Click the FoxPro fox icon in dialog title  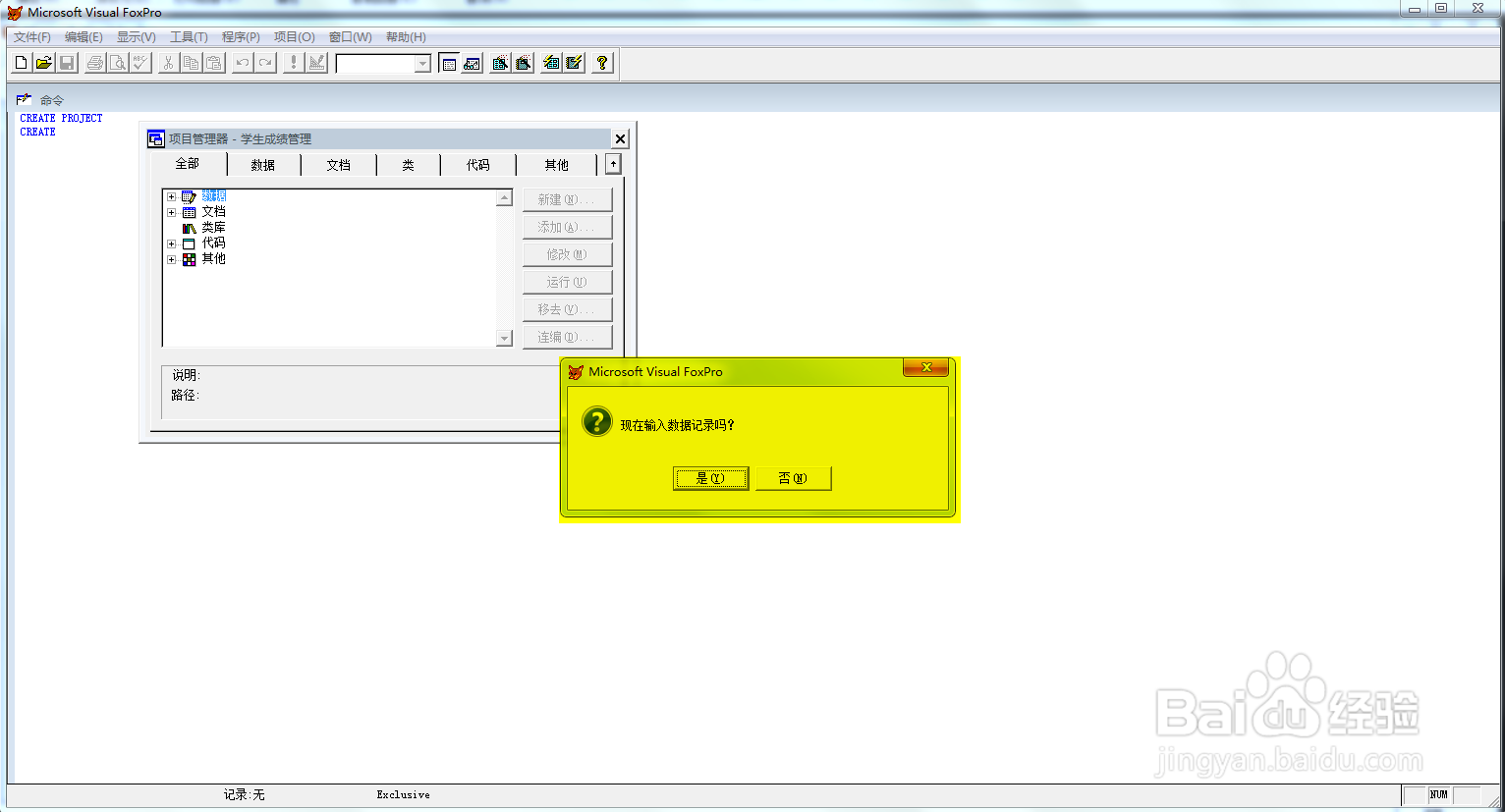pos(576,372)
